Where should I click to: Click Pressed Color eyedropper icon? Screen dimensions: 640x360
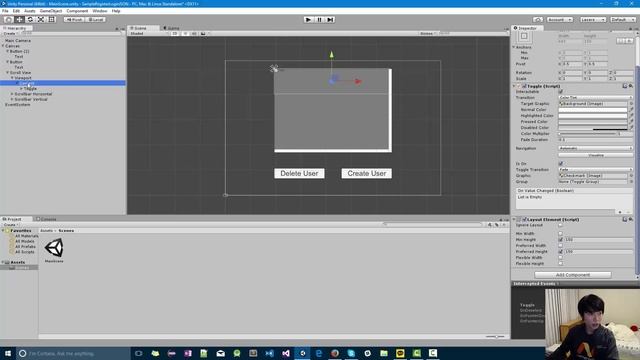coord(631,122)
